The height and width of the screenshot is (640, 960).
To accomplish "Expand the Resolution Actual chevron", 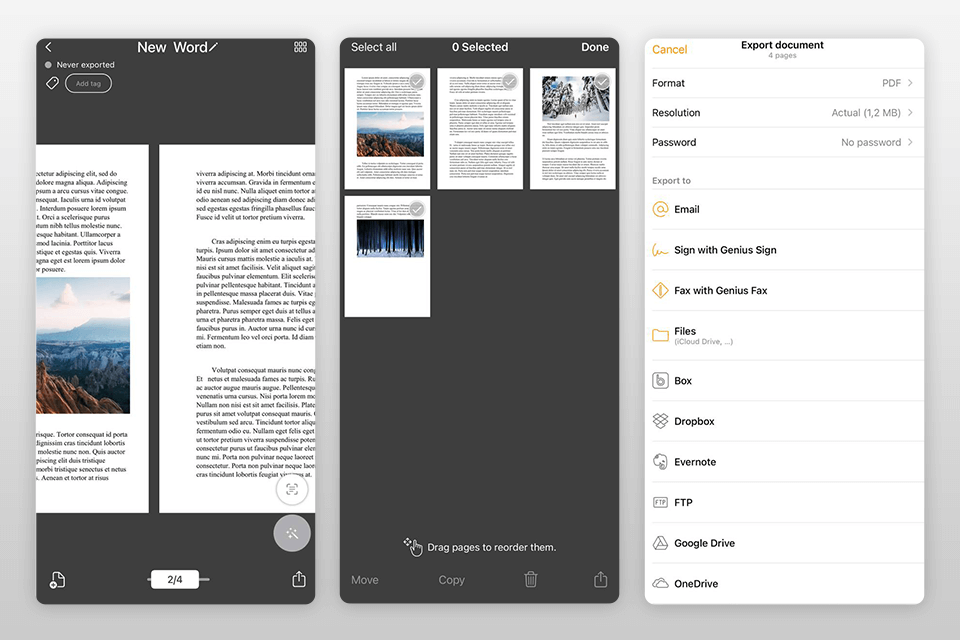I will tap(910, 113).
